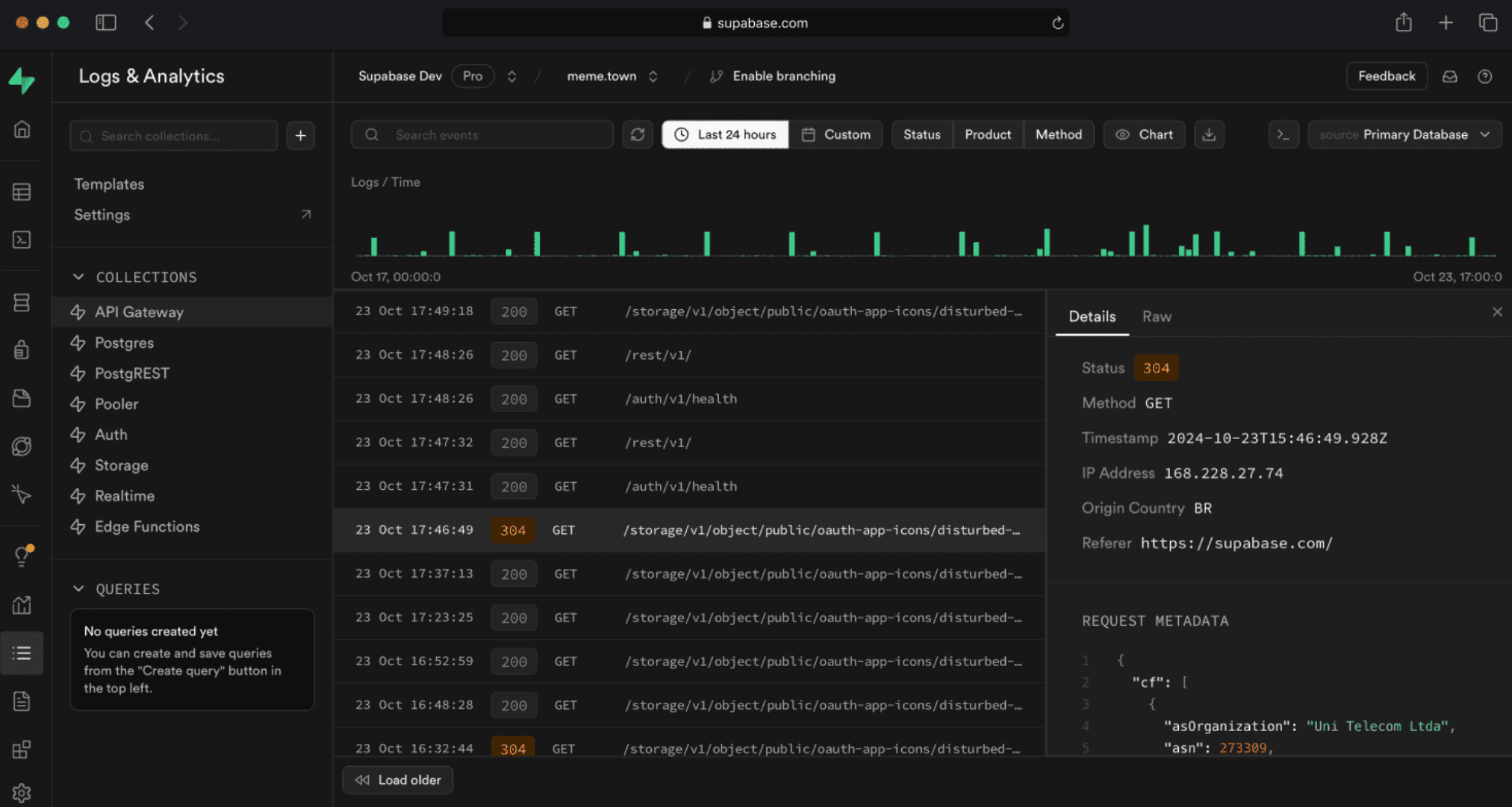Select the PostgREST collection

192,373
